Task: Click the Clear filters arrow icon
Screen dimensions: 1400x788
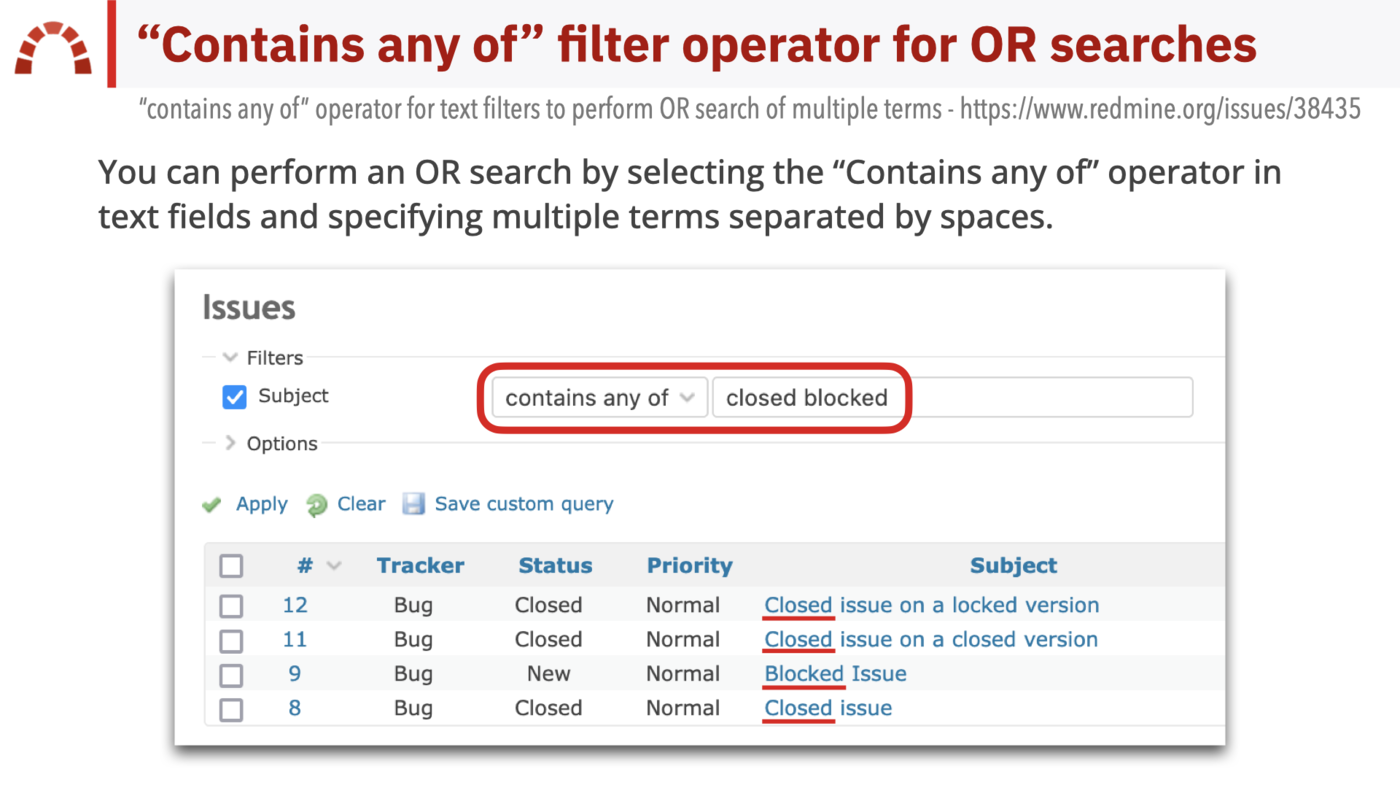Action: click(316, 503)
